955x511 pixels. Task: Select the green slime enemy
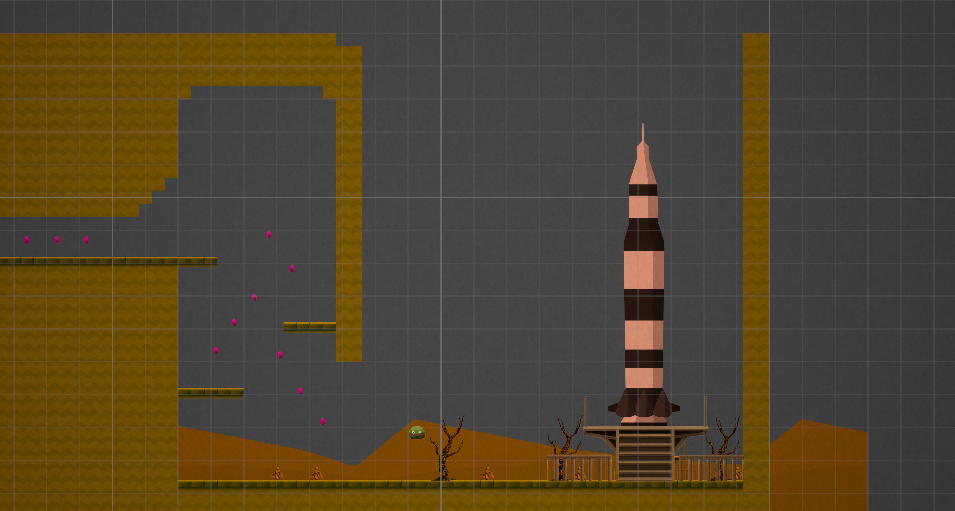417,432
